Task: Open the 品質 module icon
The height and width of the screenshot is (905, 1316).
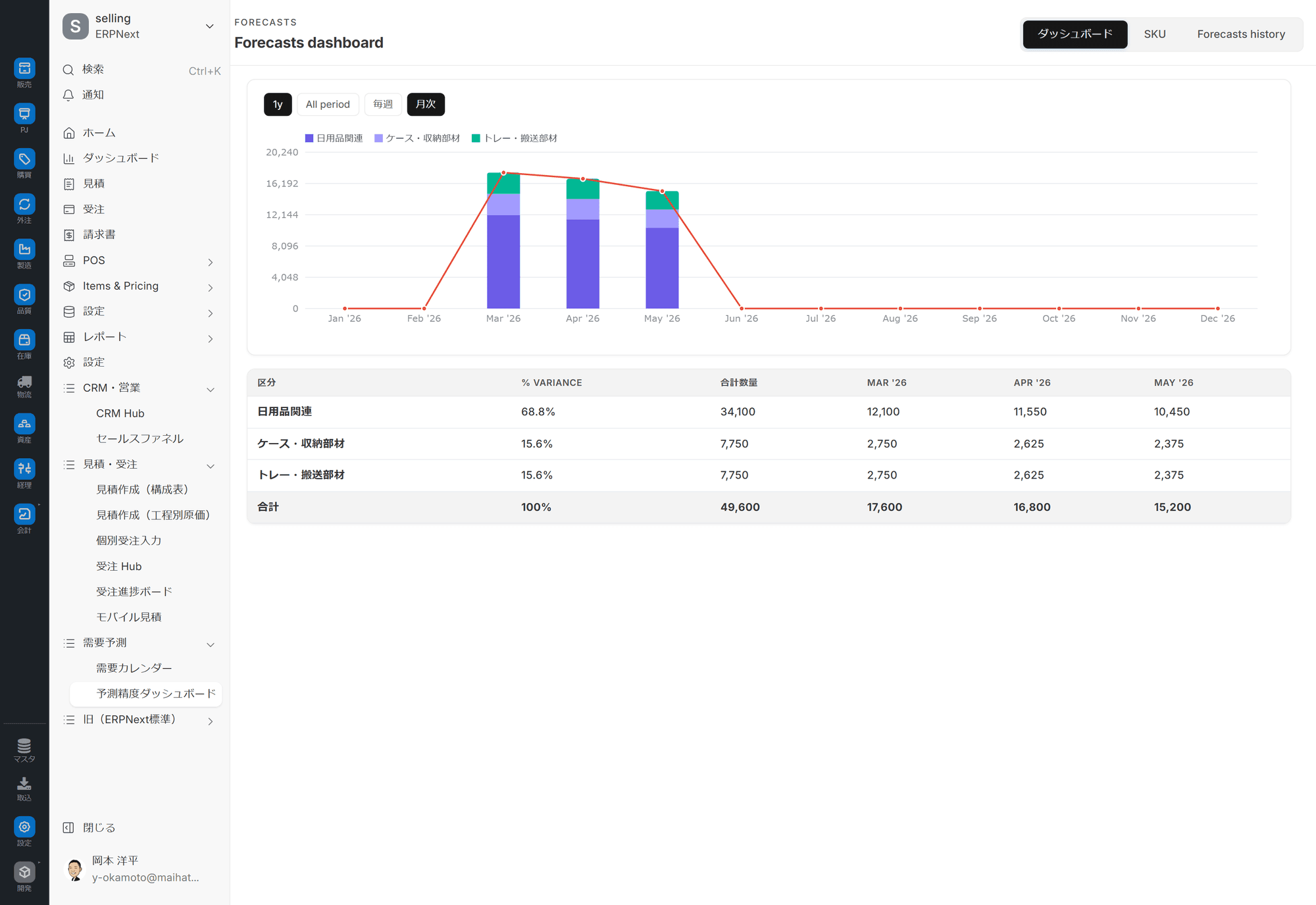Action: (24, 295)
